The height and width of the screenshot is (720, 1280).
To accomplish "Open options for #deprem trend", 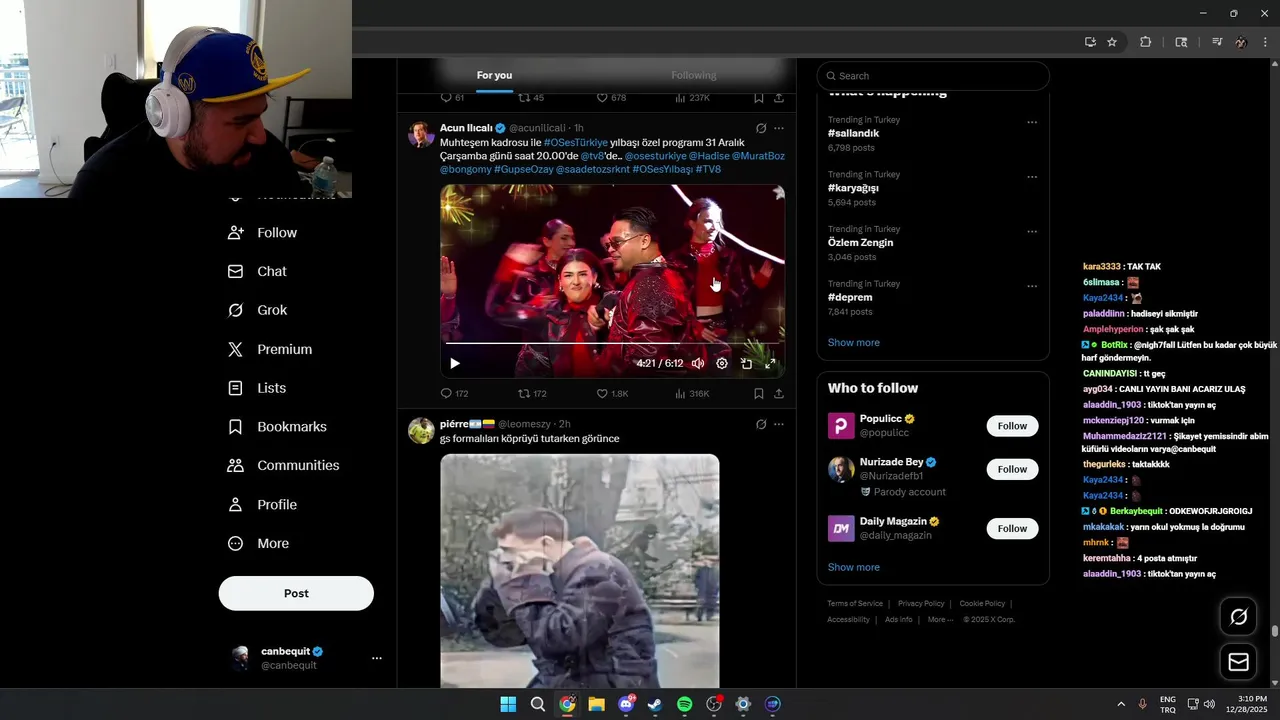I will click(1032, 286).
